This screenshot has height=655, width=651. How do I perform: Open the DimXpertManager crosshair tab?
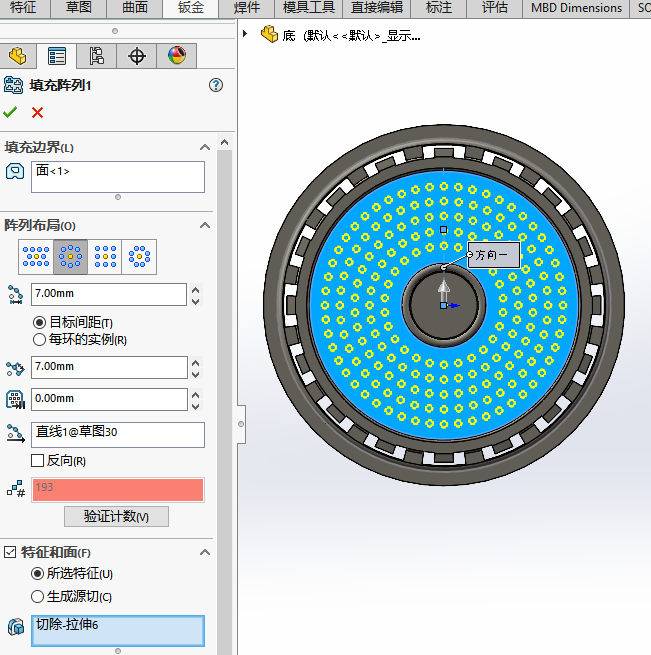137,56
